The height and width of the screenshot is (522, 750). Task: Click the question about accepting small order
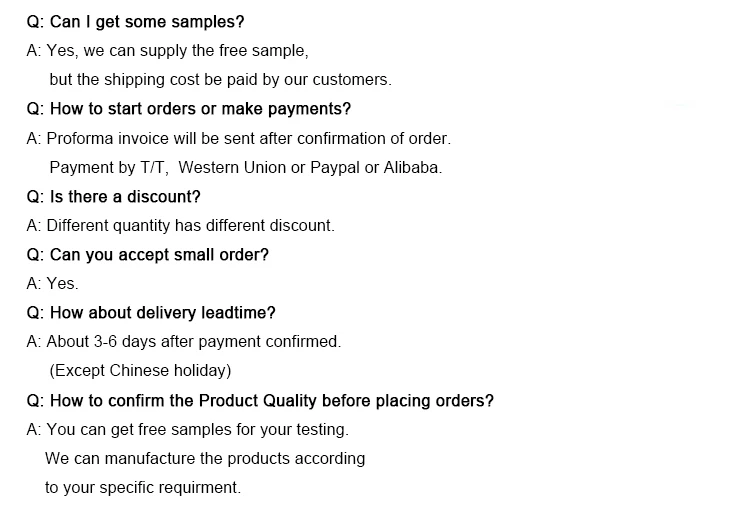coord(147,255)
